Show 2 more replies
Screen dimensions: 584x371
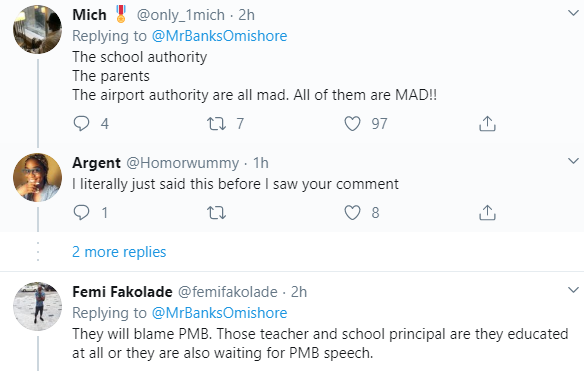[x=119, y=252]
